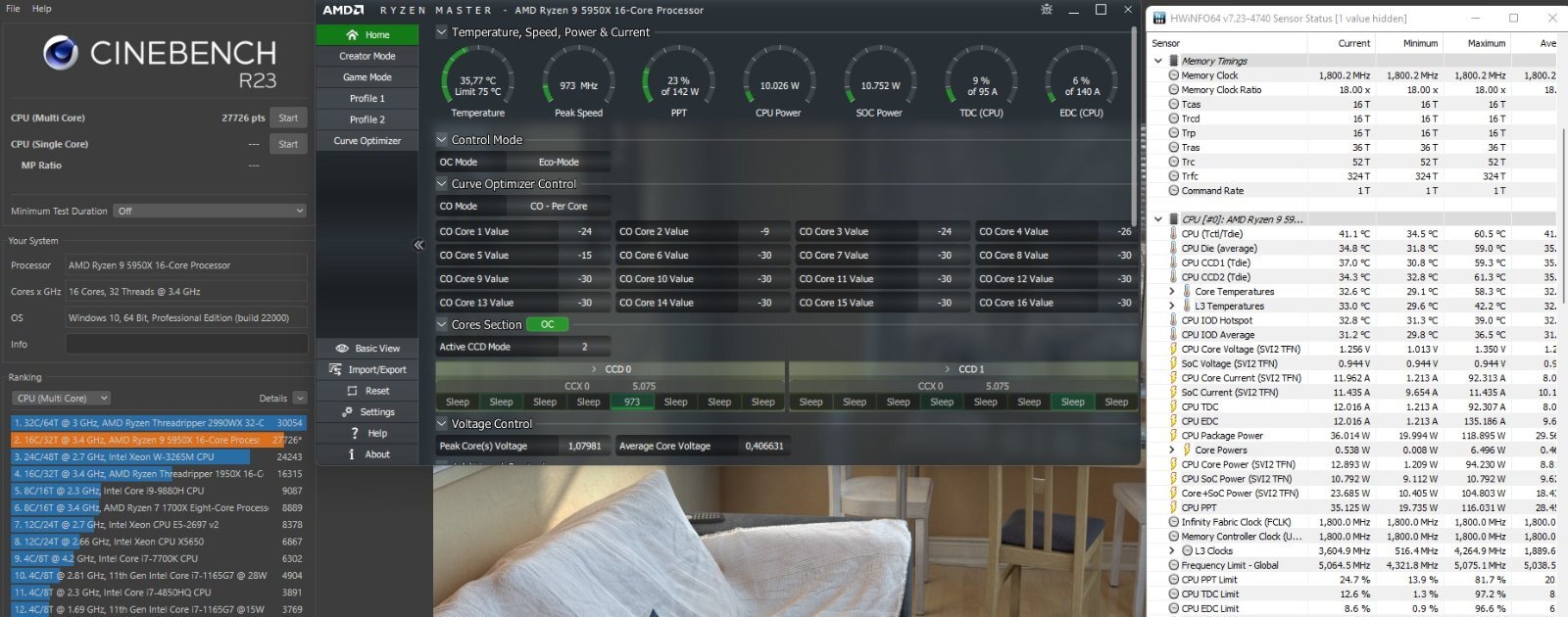Click the Reset icon in Ryzen Master
Image resolution: width=1568 pixels, height=617 pixels.
[352, 391]
